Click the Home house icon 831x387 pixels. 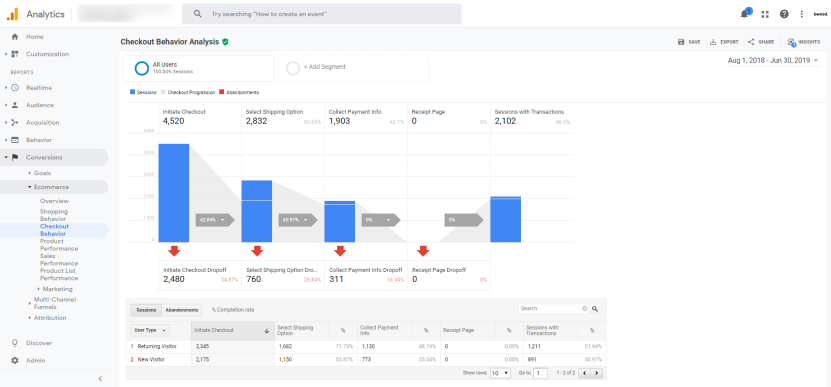pyautogui.click(x=15, y=37)
